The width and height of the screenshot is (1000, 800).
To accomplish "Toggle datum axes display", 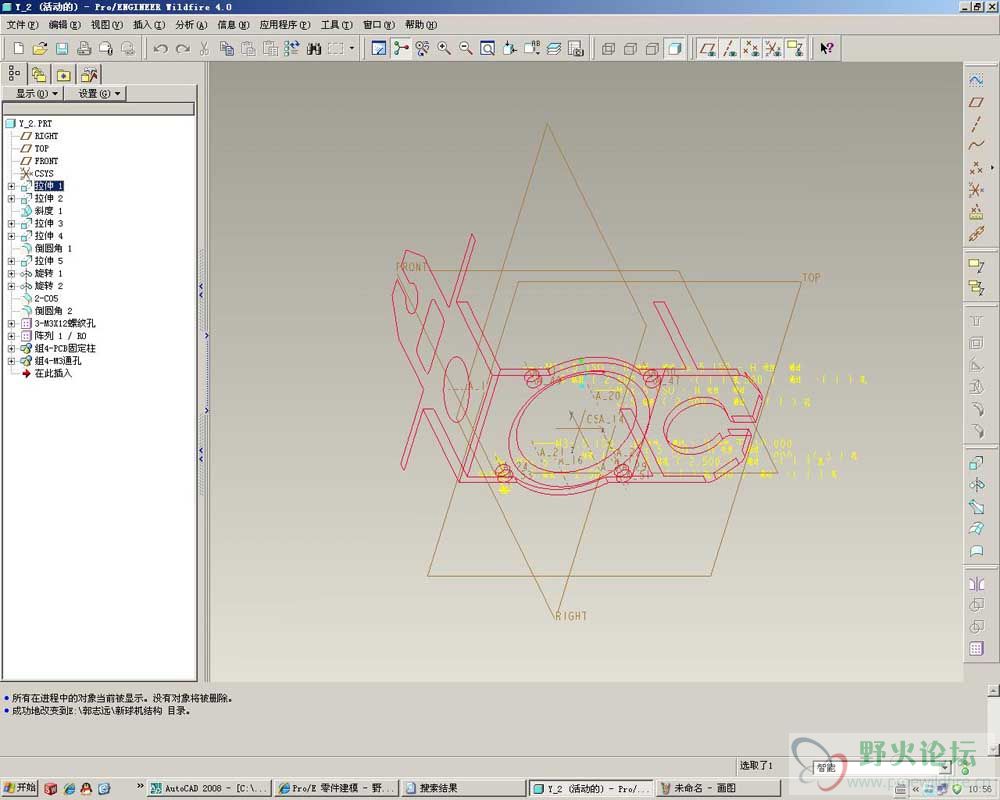I will click(730, 48).
